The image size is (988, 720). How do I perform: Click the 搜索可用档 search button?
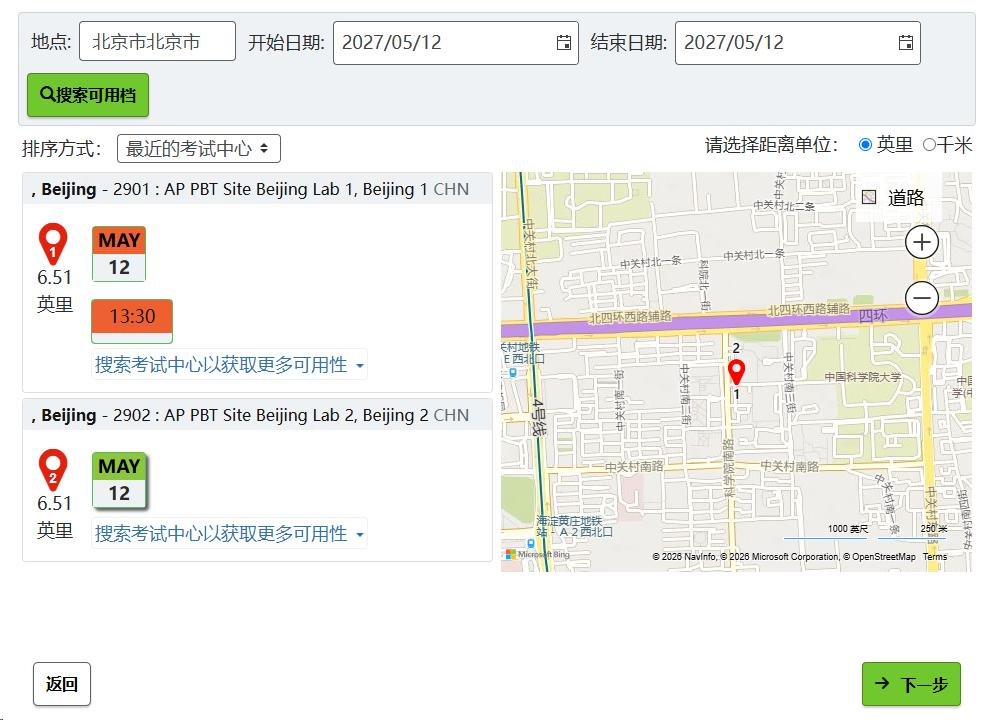point(88,95)
